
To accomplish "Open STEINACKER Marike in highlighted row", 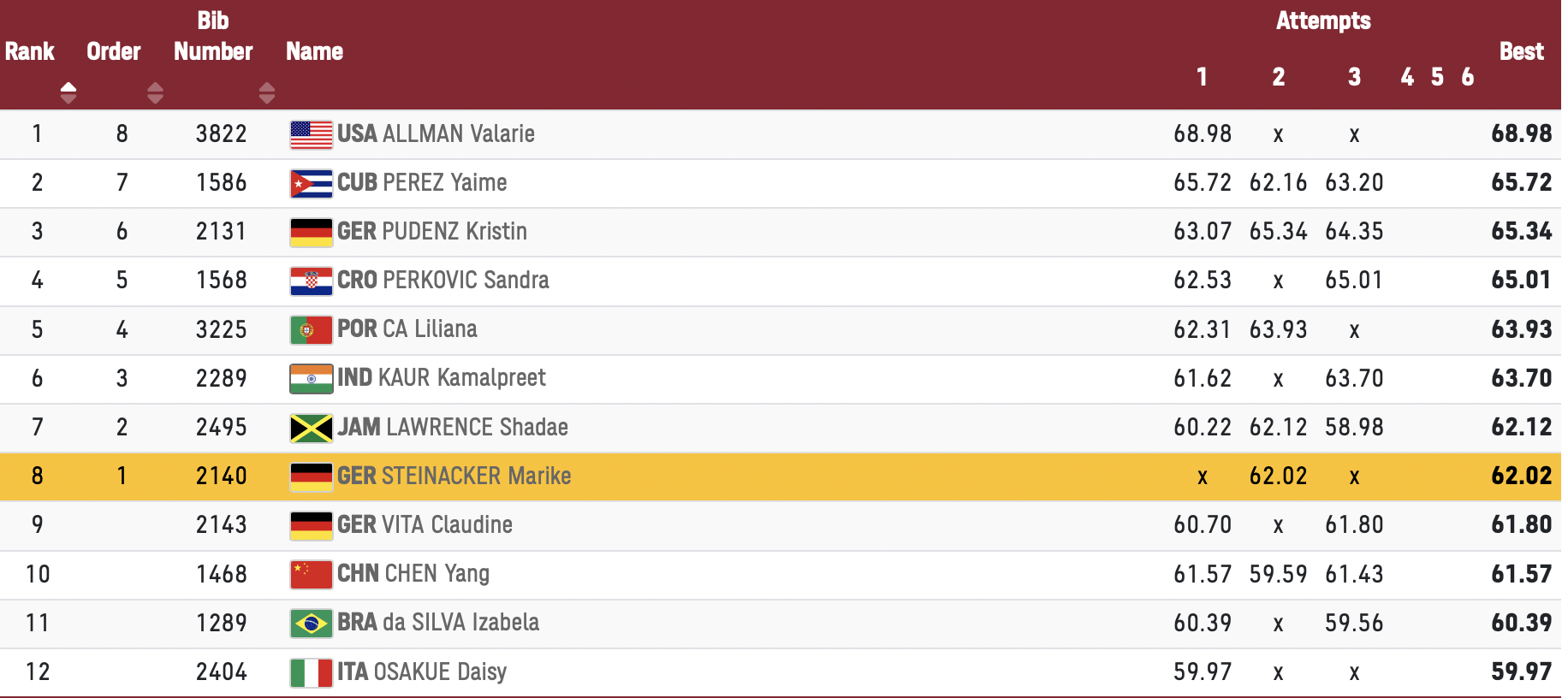I will 477,476.
